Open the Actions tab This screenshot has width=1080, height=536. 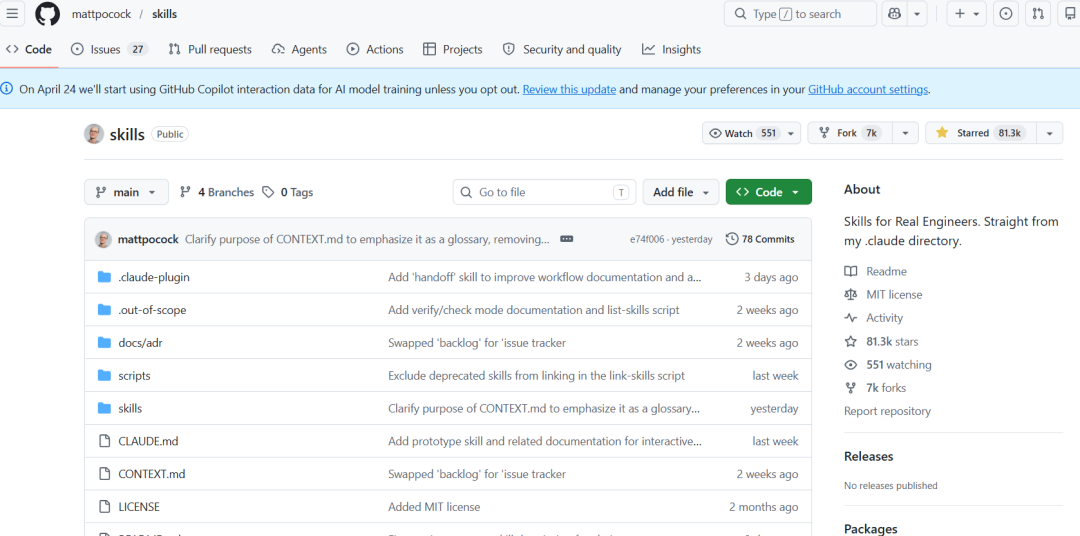coord(375,50)
